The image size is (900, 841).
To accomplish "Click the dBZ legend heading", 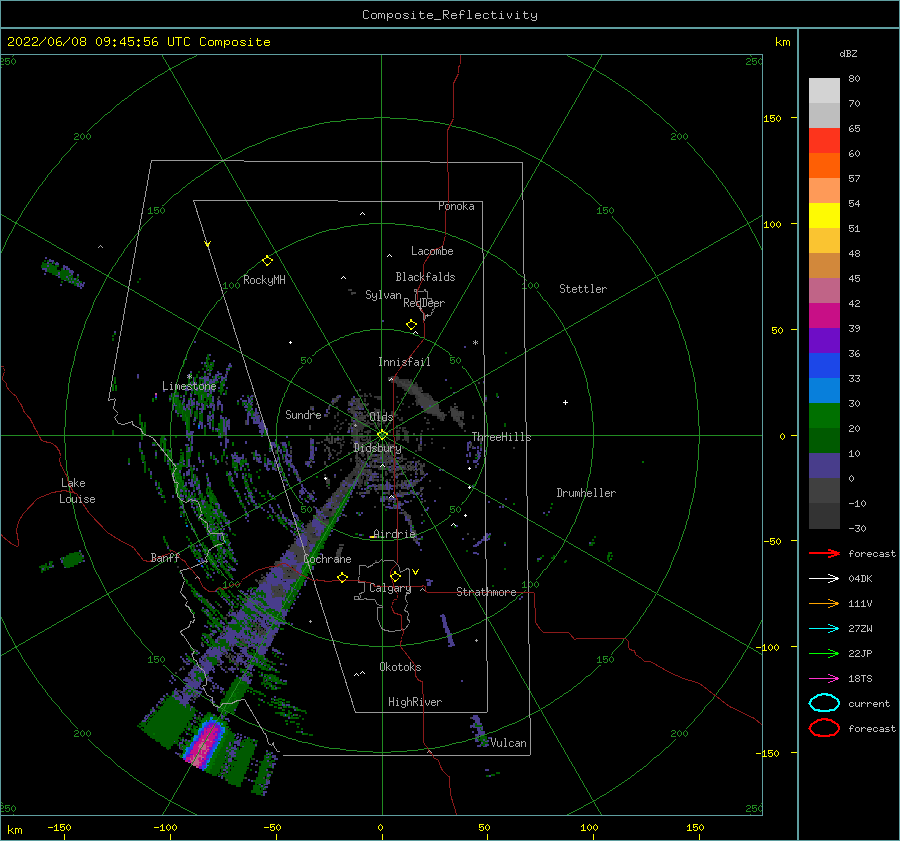I will (848, 53).
